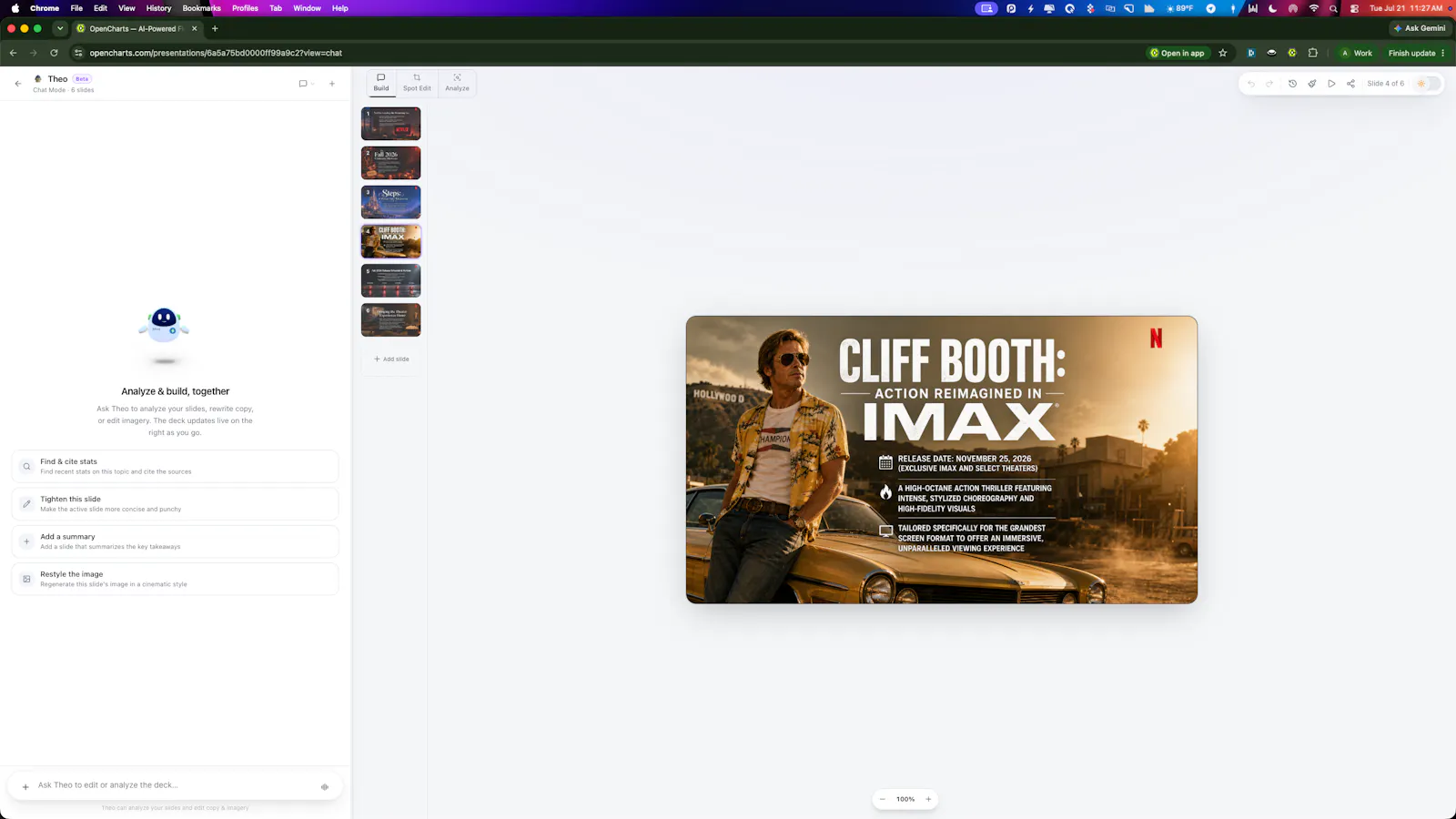
Task: Go back in the browser
Action: point(13,53)
